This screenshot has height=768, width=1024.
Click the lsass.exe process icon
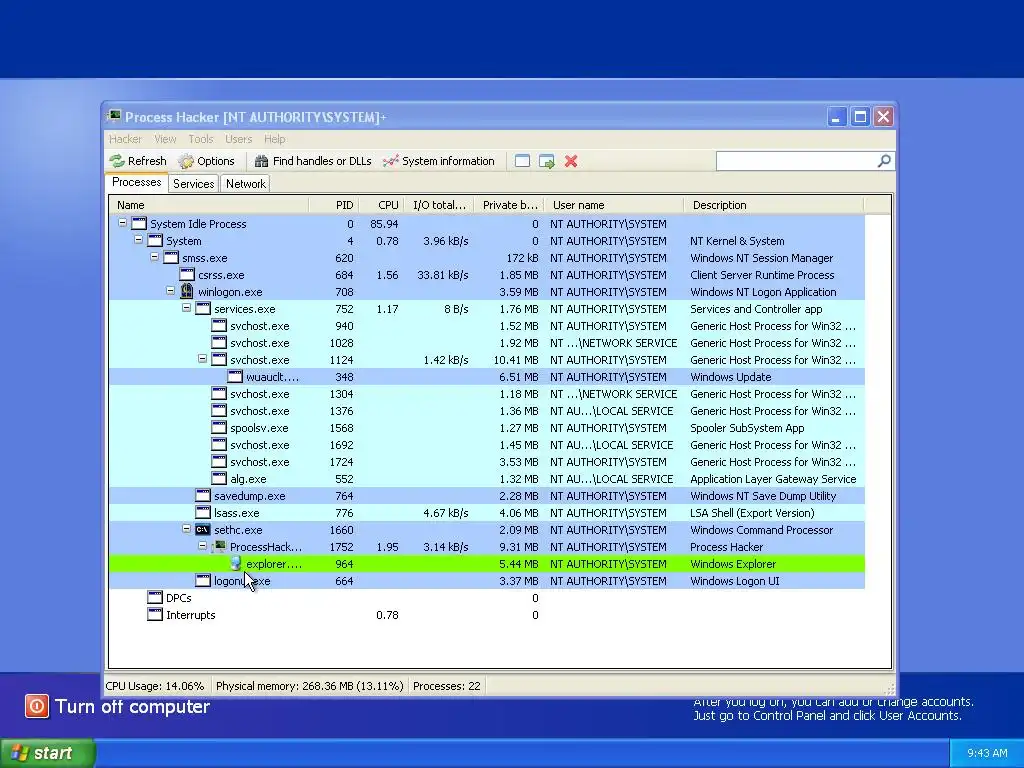click(202, 512)
